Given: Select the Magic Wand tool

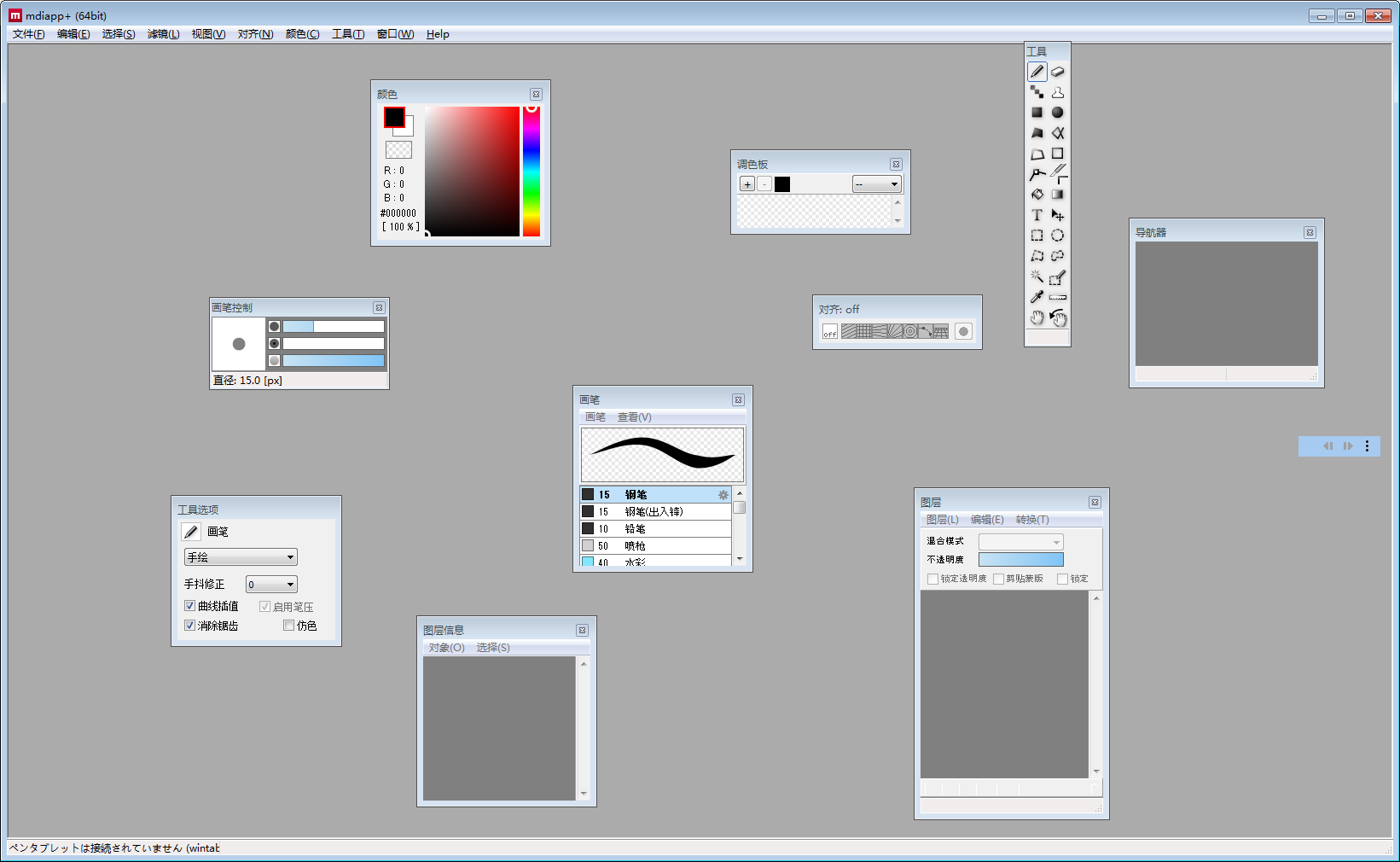Looking at the screenshot, I should tap(1037, 277).
